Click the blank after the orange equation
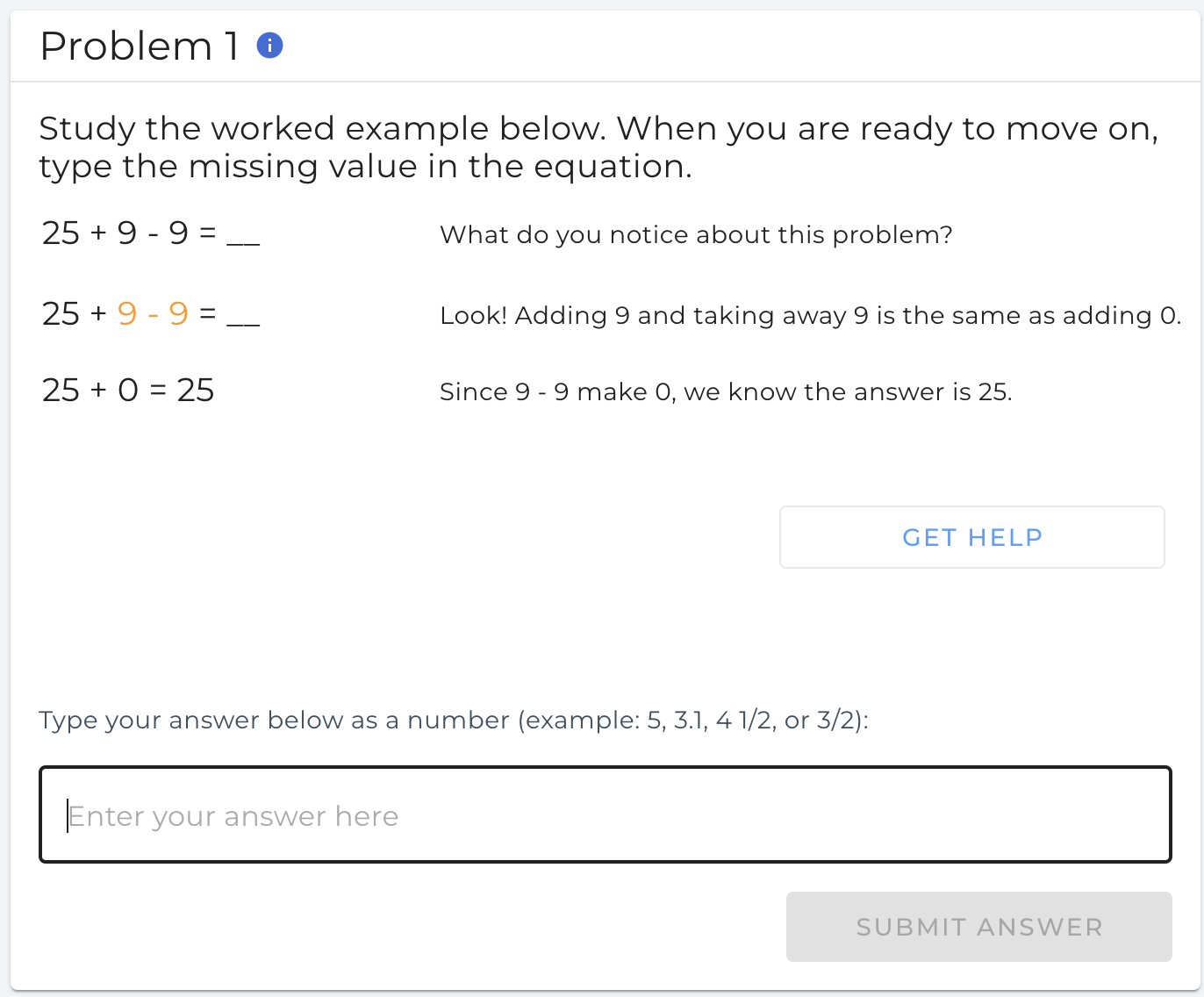The height and width of the screenshot is (997, 1204). (x=243, y=322)
